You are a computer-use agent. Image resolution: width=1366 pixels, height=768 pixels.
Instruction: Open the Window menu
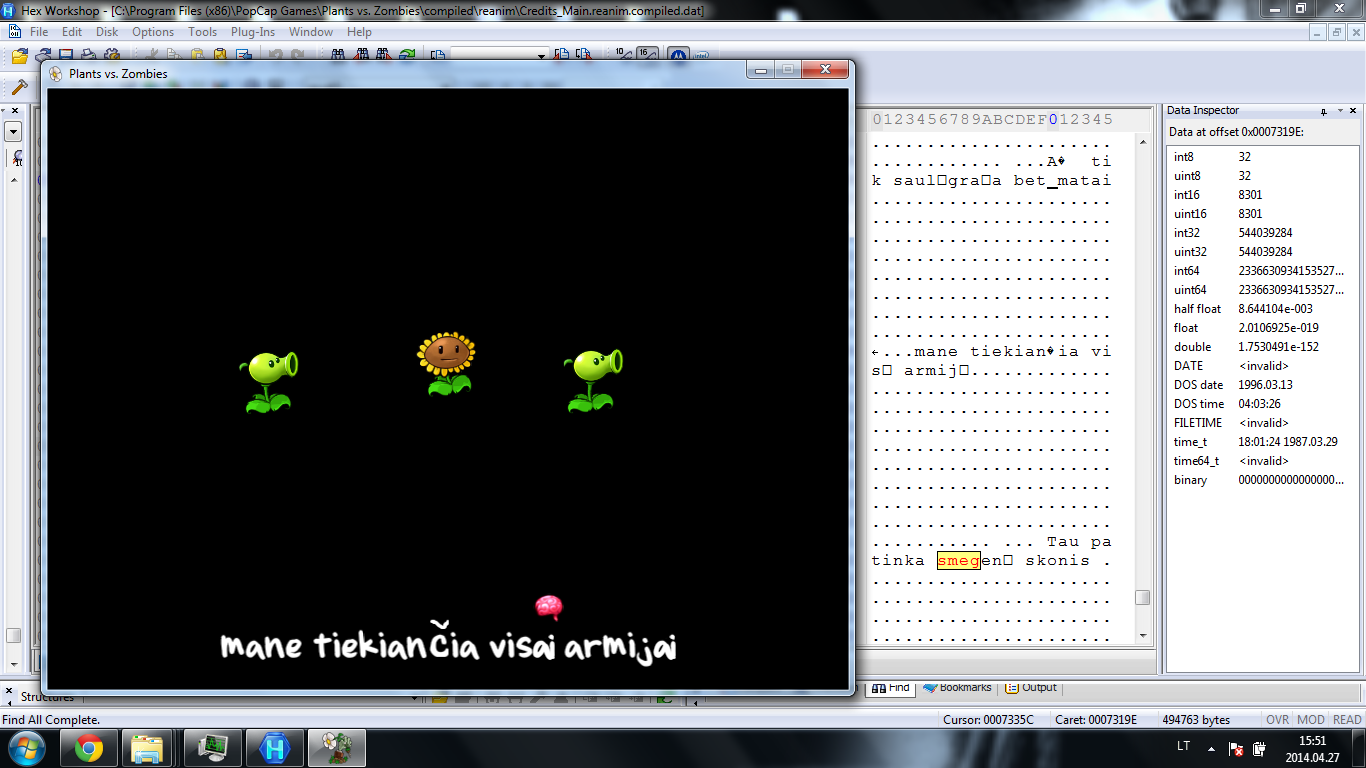click(x=311, y=32)
